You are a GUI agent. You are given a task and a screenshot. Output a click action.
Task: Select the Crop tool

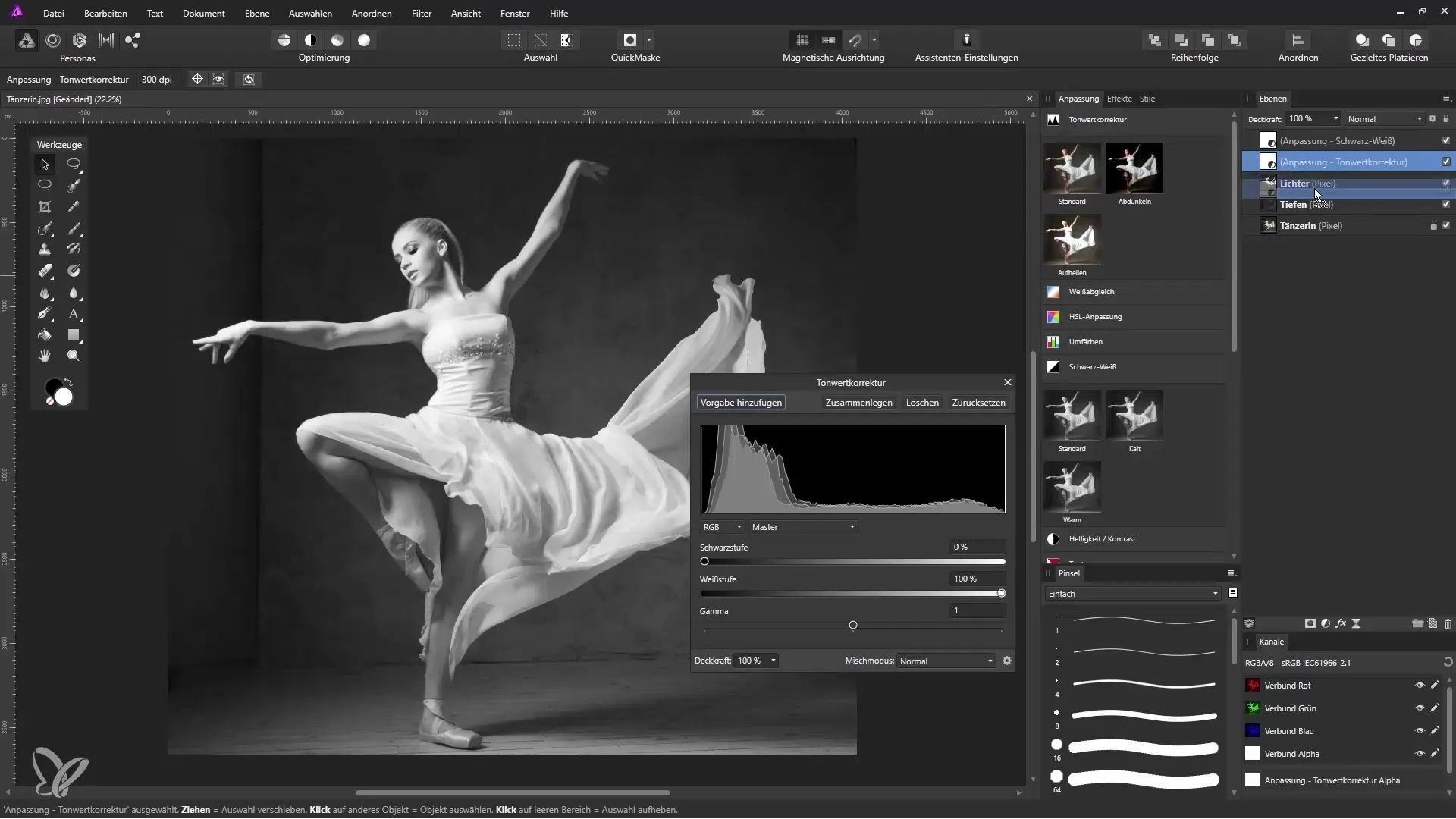[x=45, y=207]
